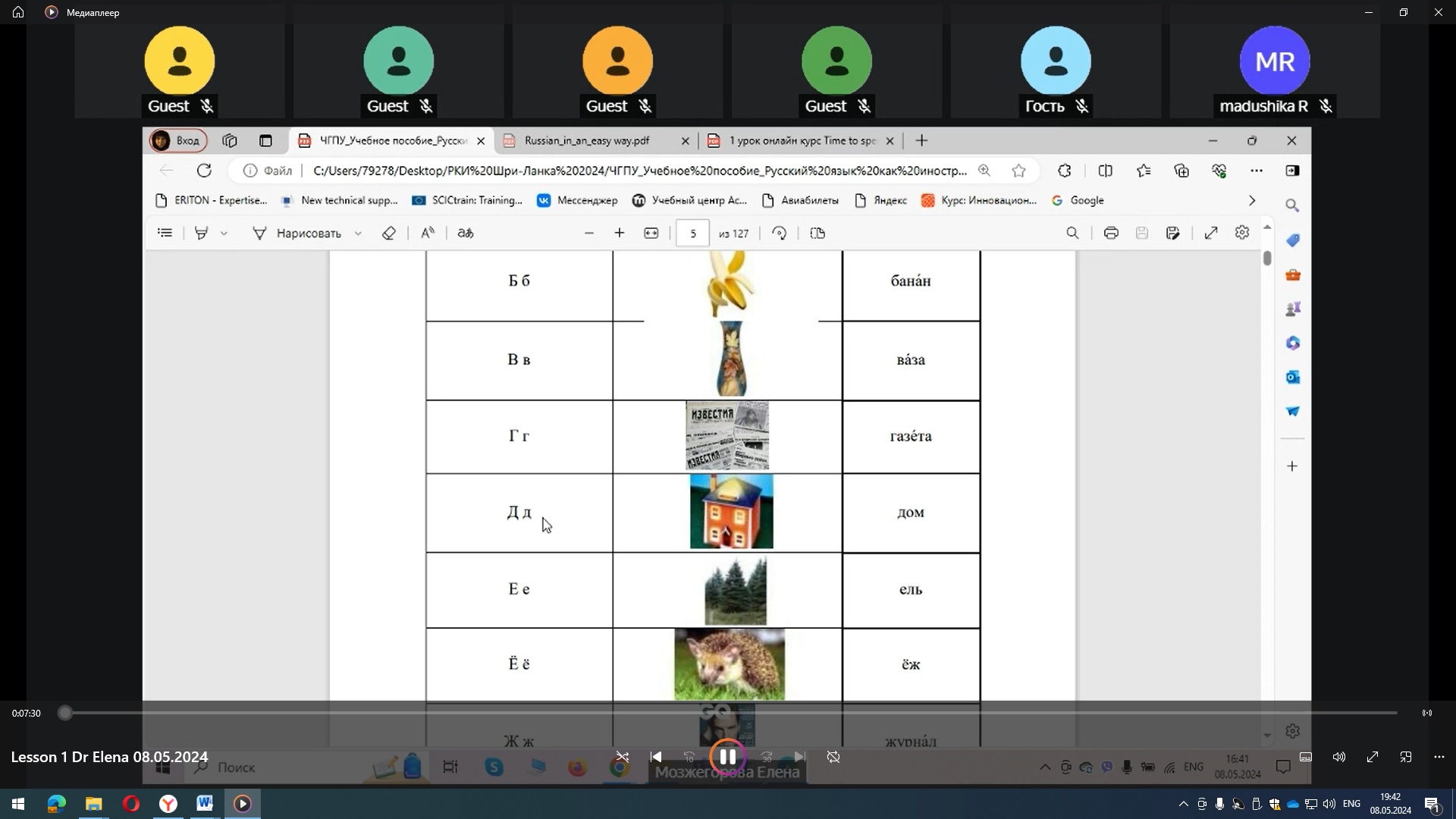The height and width of the screenshot is (819, 1456).
Task: Skip to next track in media player
Action: [799, 757]
